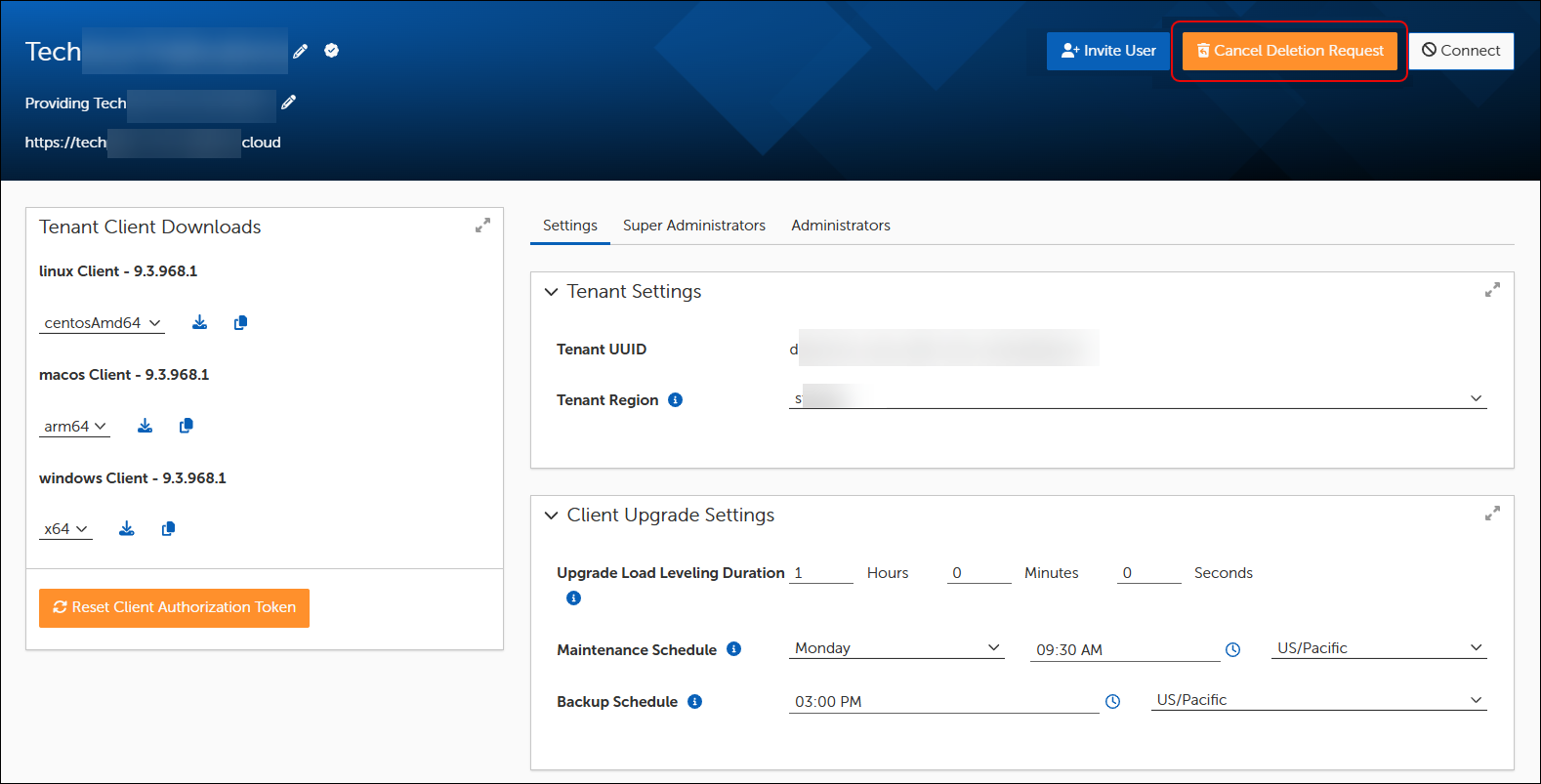
Task: Switch to the Settings tab
Action: [570, 226]
